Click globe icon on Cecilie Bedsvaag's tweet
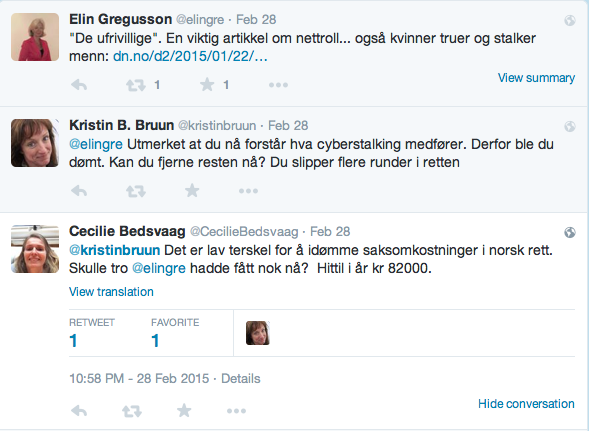This screenshot has height=431, width=589. [569, 233]
